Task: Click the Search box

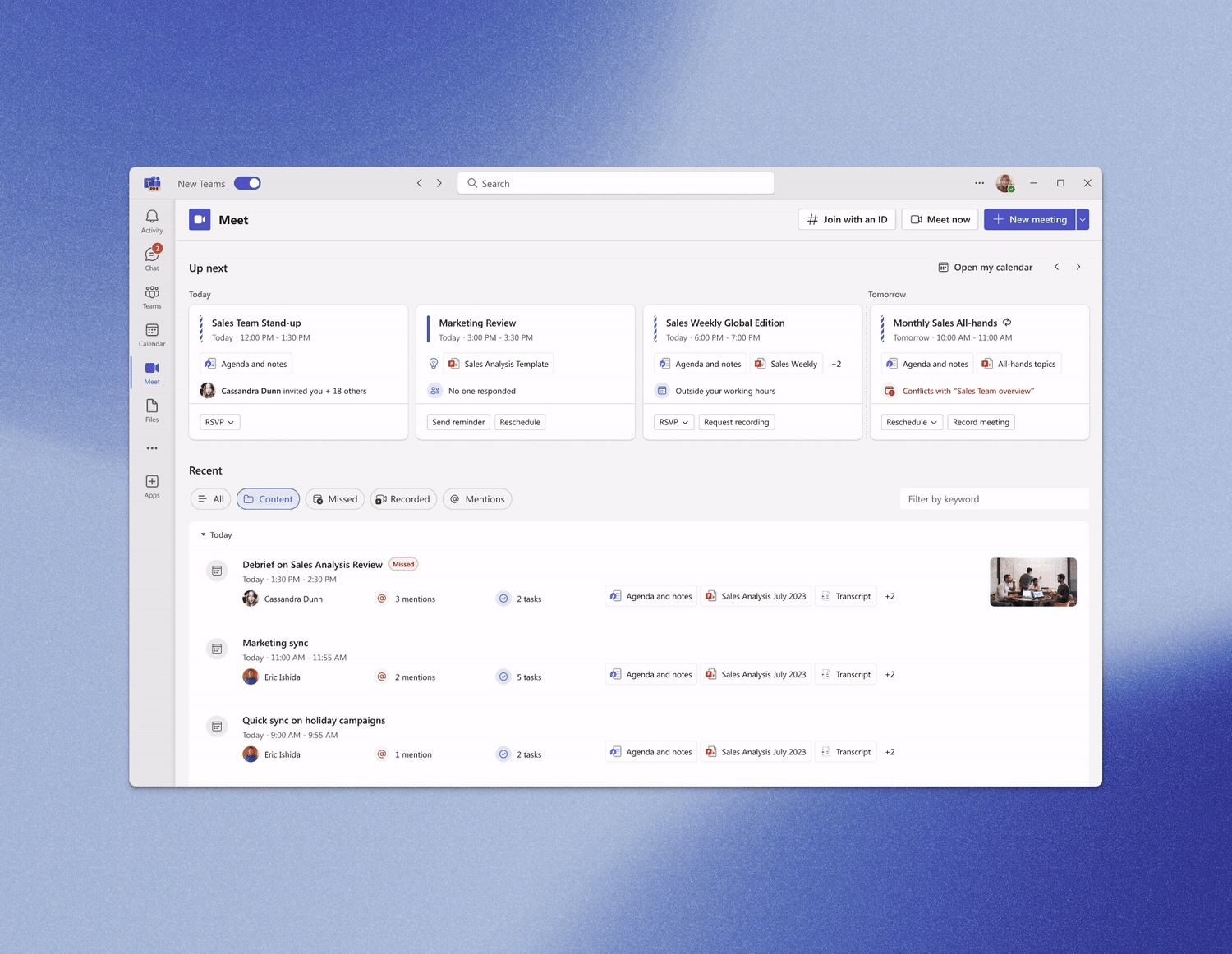Action: point(616,183)
